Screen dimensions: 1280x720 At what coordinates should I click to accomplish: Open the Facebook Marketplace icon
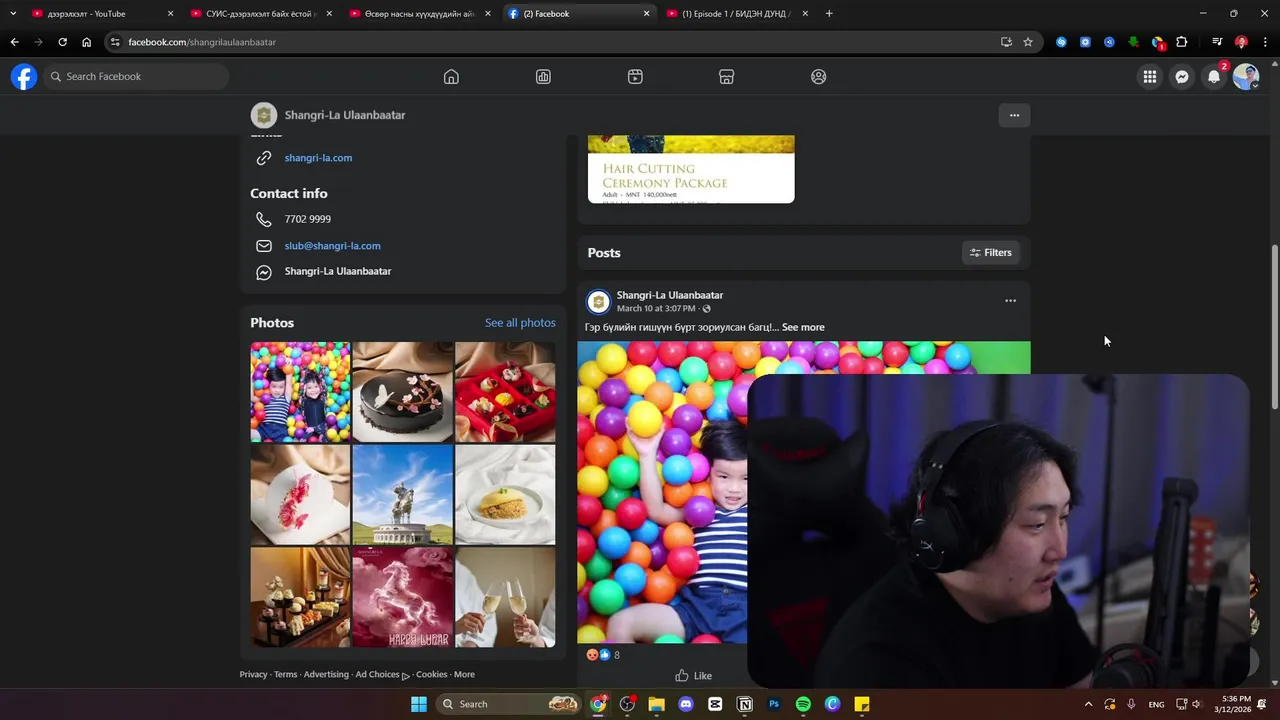coord(727,77)
